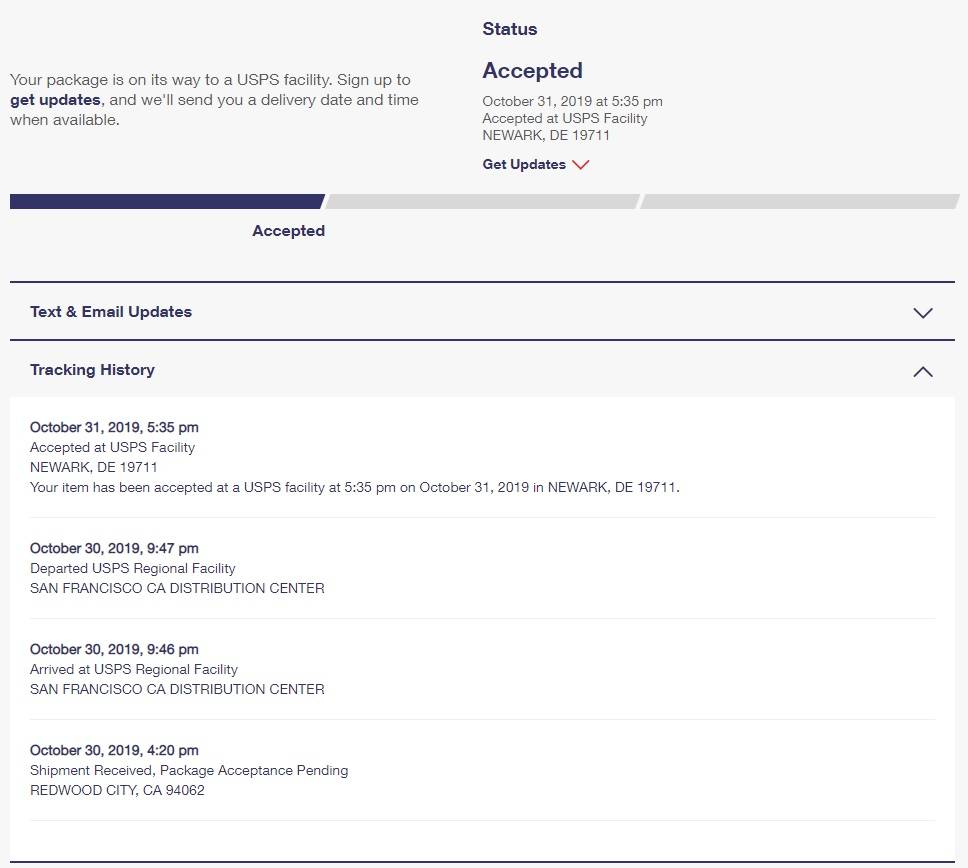Click the middle gray progress bar segment
Screen dimensions: 968x868
coord(483,201)
